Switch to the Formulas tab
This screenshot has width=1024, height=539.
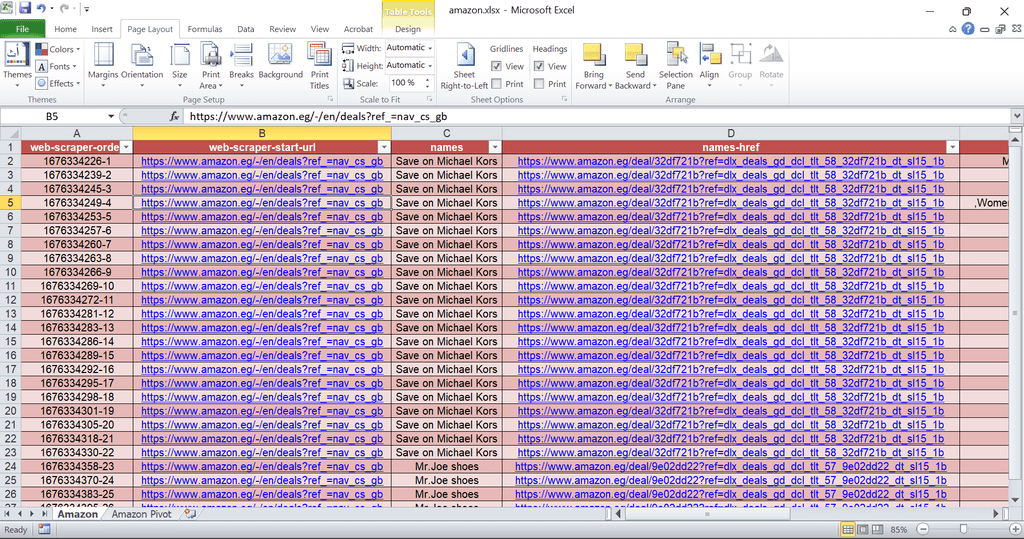click(205, 29)
